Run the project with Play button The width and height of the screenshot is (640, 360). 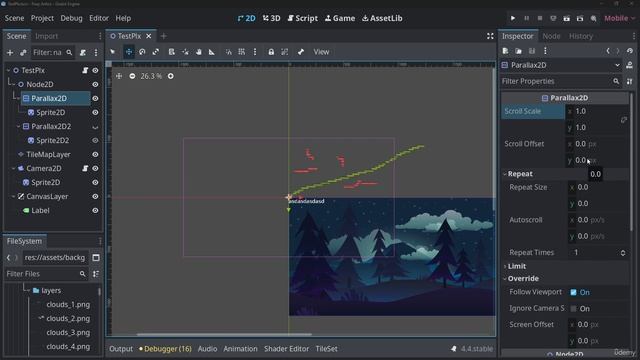pyautogui.click(x=513, y=18)
